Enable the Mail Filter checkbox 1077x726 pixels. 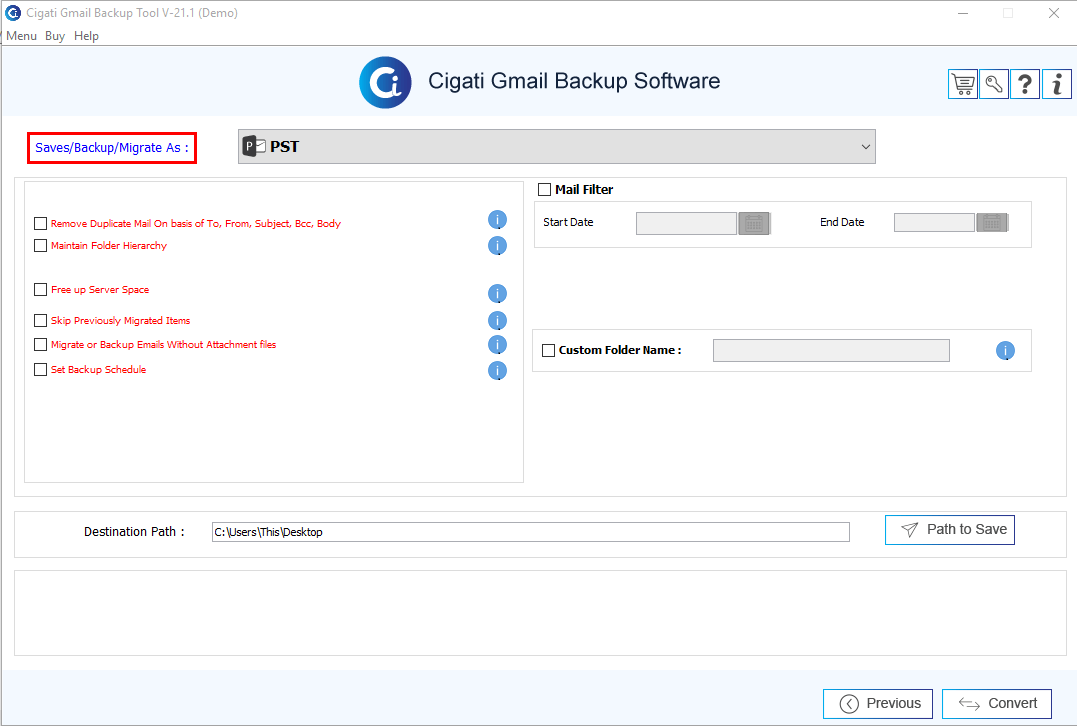click(545, 189)
